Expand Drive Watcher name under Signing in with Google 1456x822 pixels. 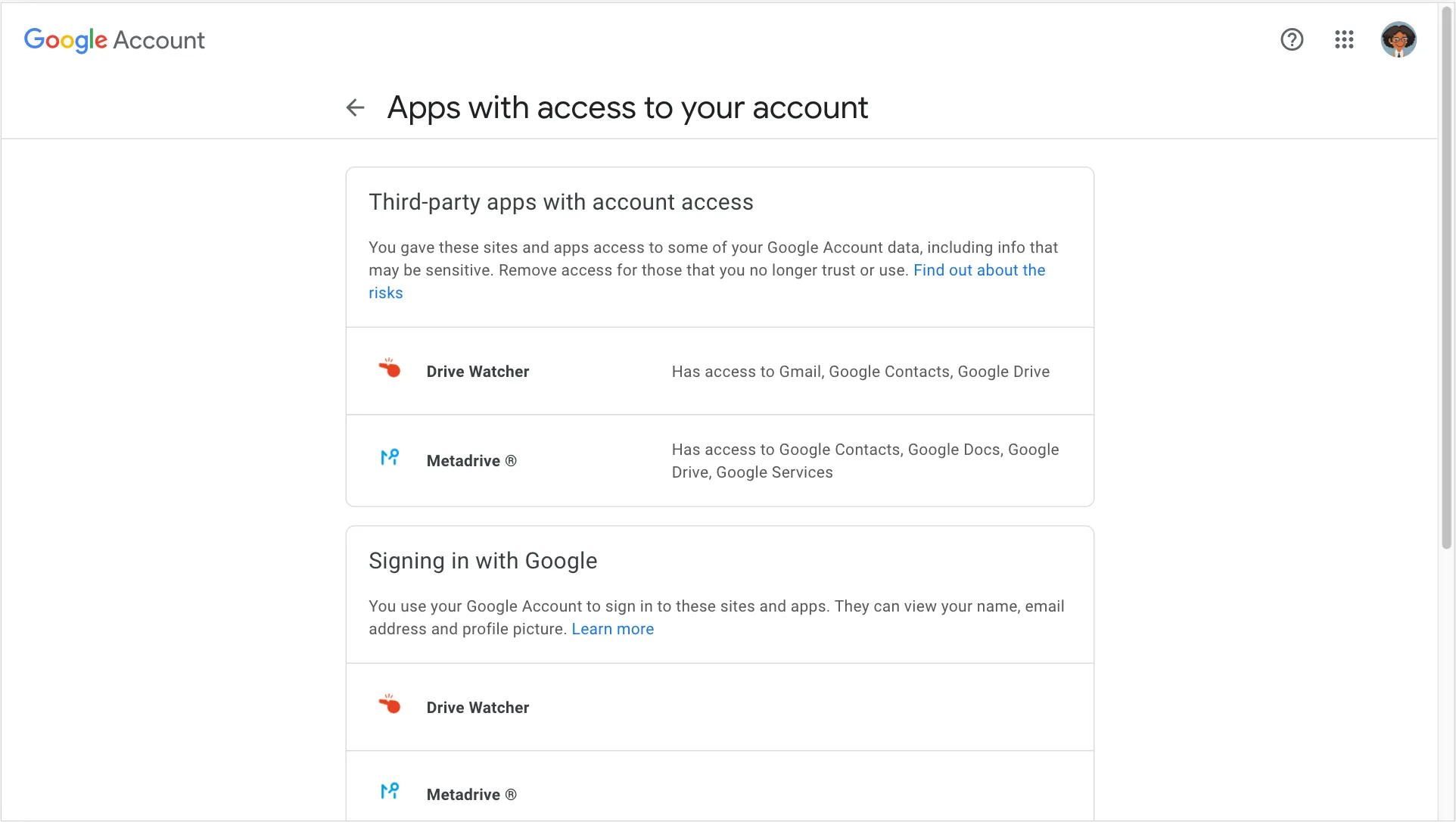tap(478, 708)
